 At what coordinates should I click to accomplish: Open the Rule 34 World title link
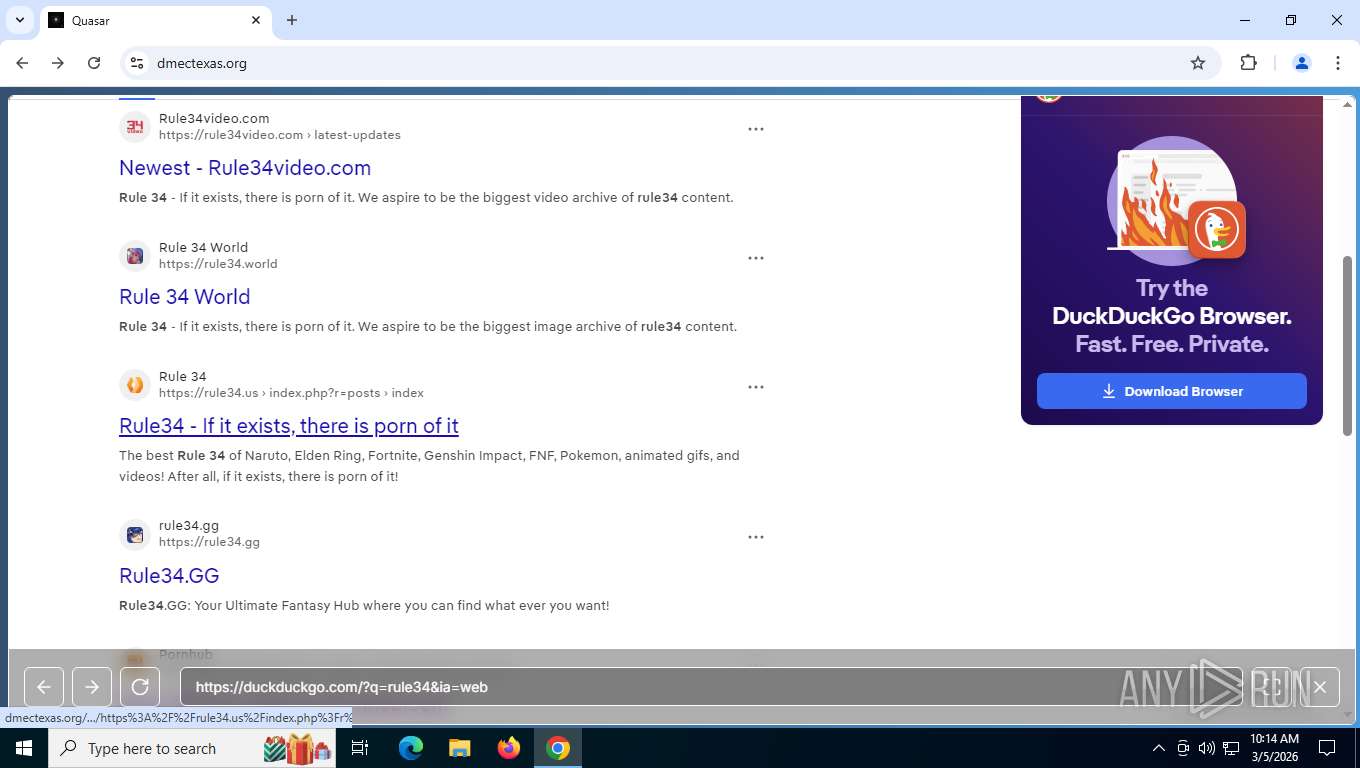[184, 297]
